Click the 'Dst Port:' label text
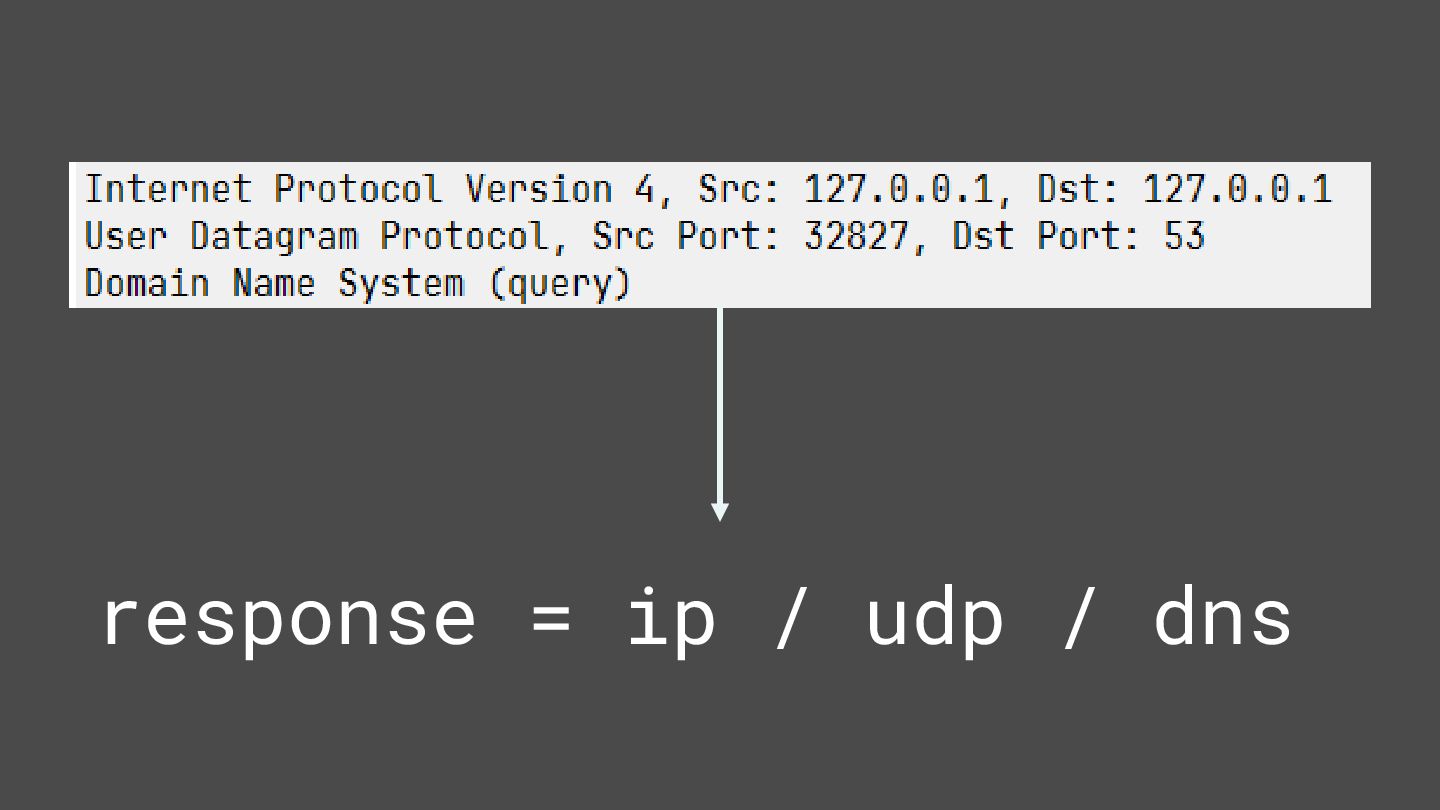This screenshot has width=1440, height=810. click(1047, 236)
